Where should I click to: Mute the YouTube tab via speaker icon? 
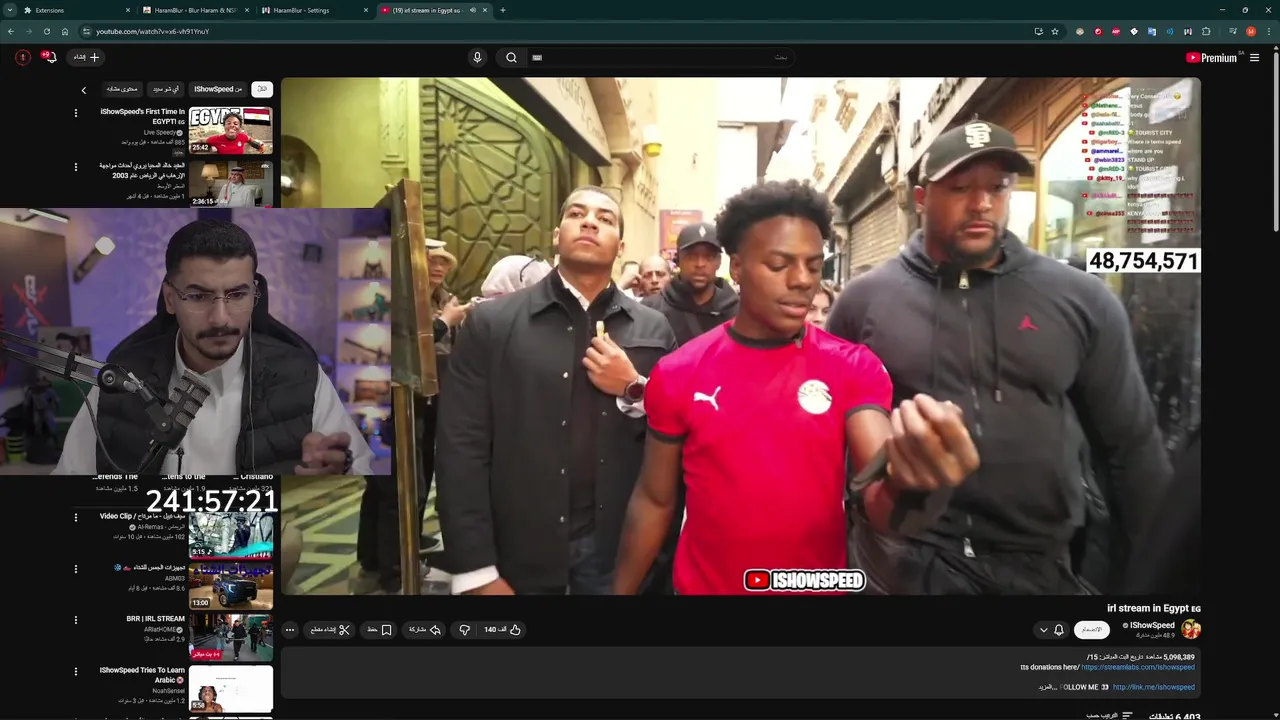473,10
